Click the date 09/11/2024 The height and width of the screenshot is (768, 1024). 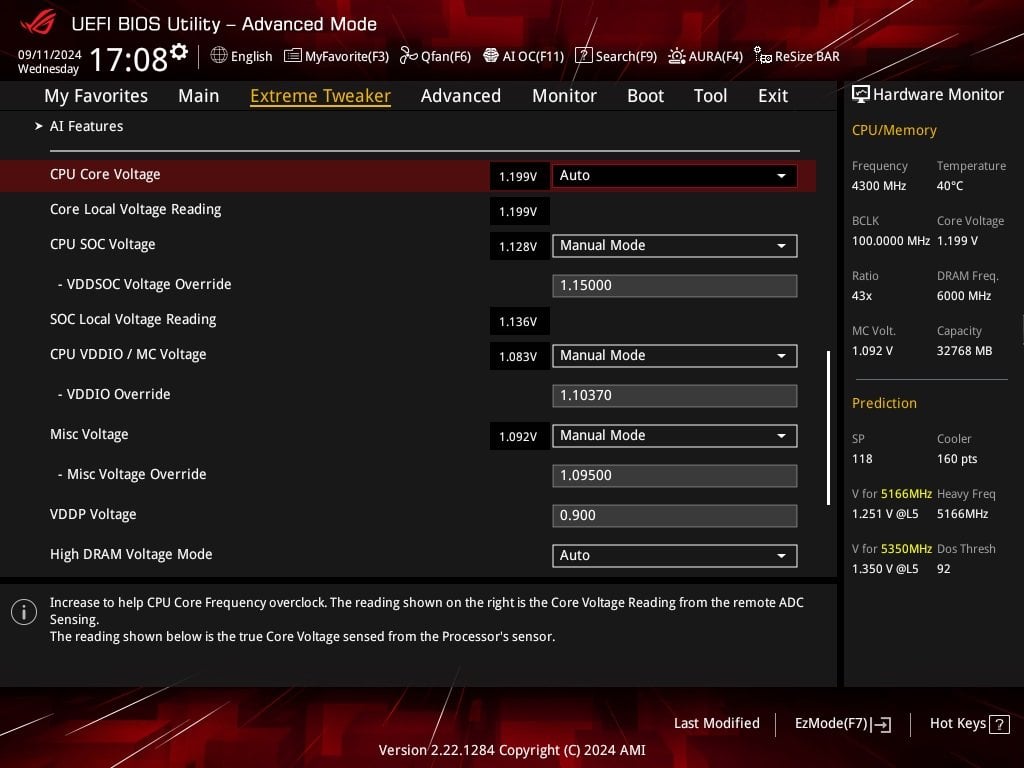point(50,55)
